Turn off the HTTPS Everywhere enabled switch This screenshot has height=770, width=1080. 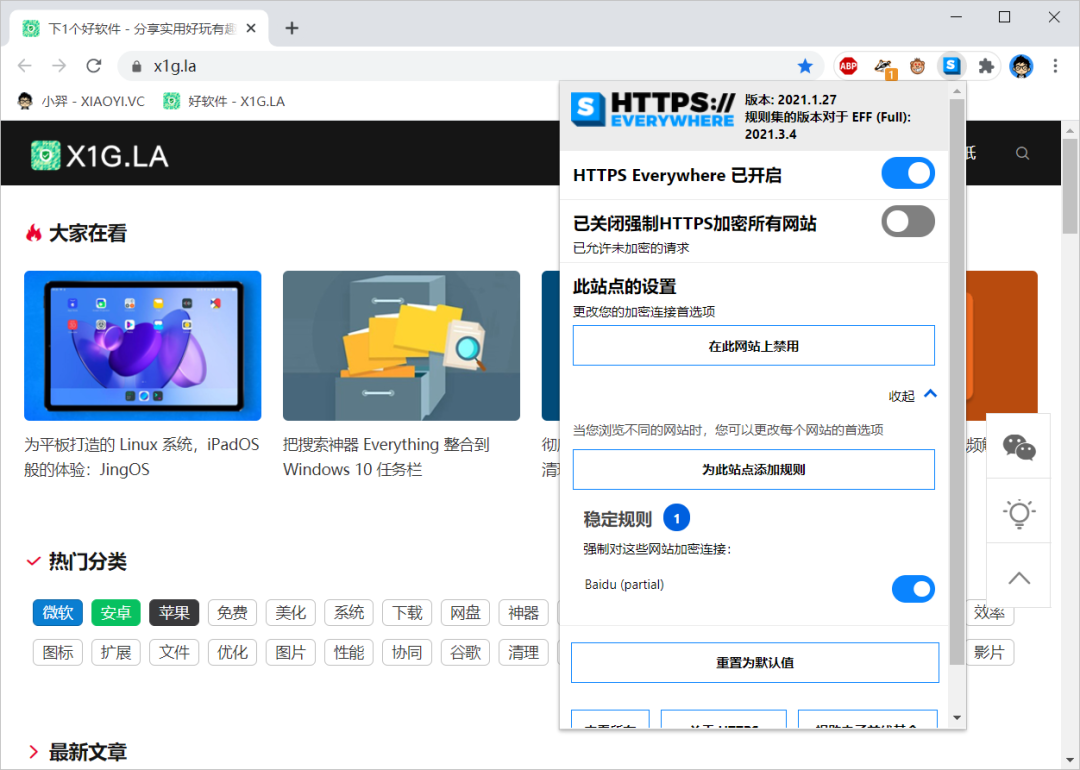click(907, 174)
